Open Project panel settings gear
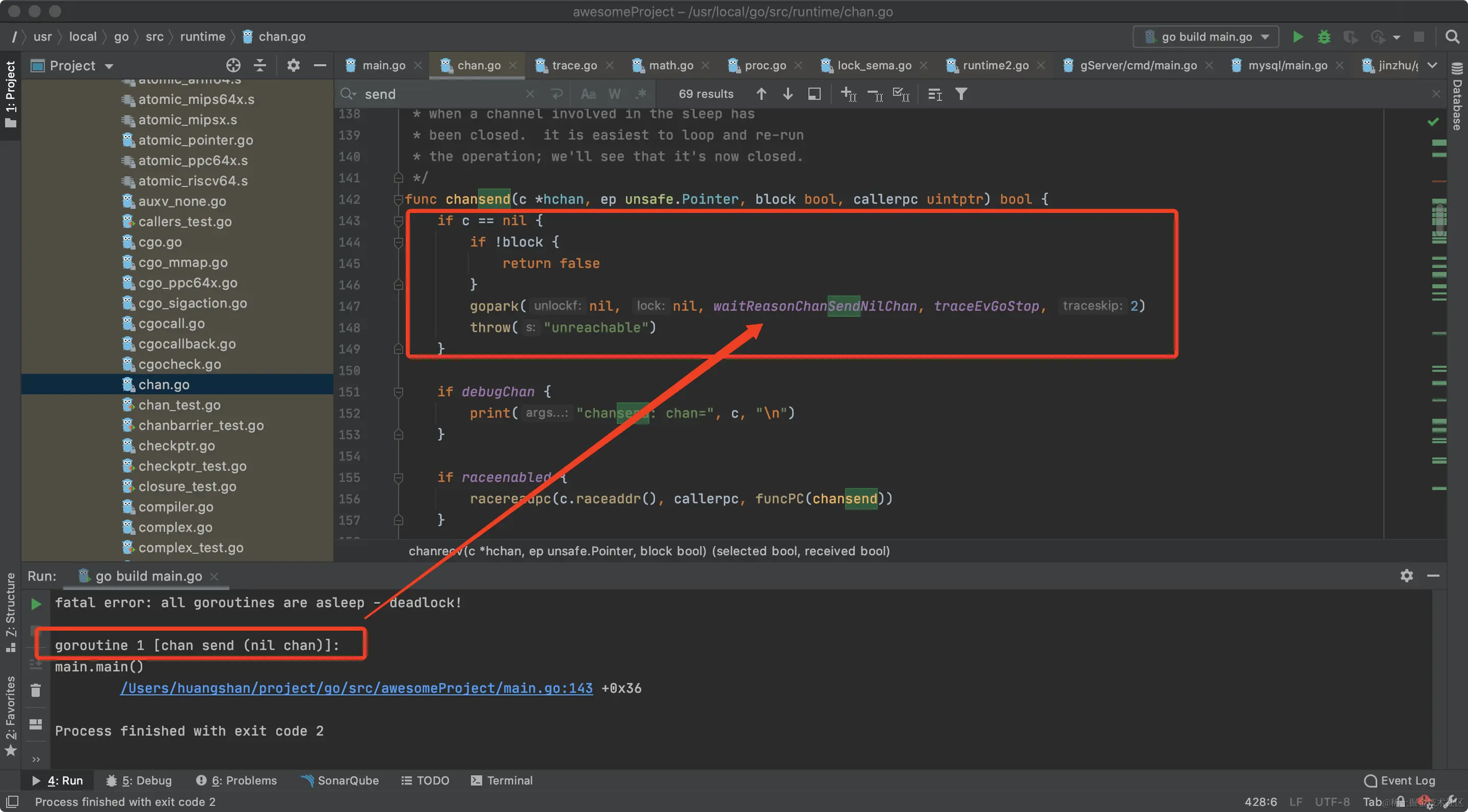This screenshot has width=1468, height=812. click(x=293, y=66)
